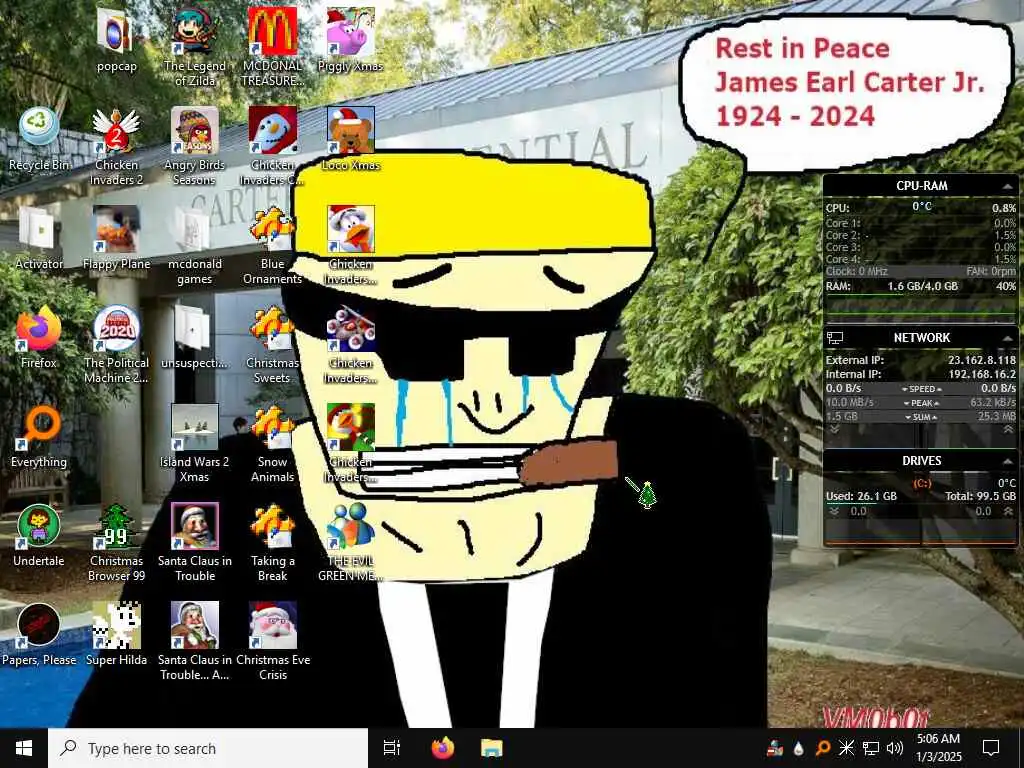Collapse the CPU-RAM widget arrow
Image resolution: width=1024 pixels, height=768 pixels.
click(1006, 186)
